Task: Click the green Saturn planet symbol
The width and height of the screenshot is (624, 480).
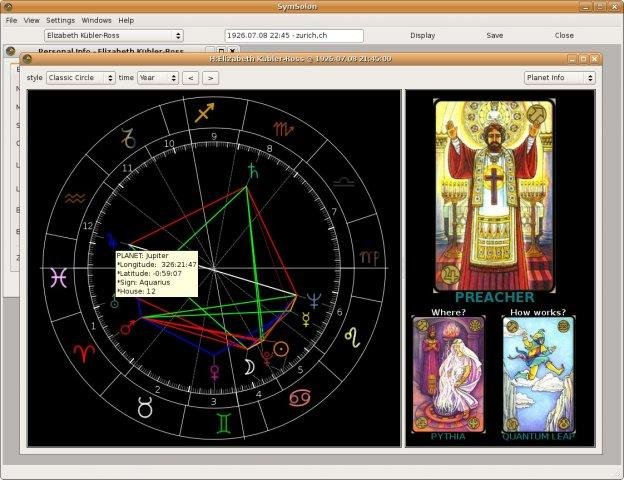Action: click(253, 170)
